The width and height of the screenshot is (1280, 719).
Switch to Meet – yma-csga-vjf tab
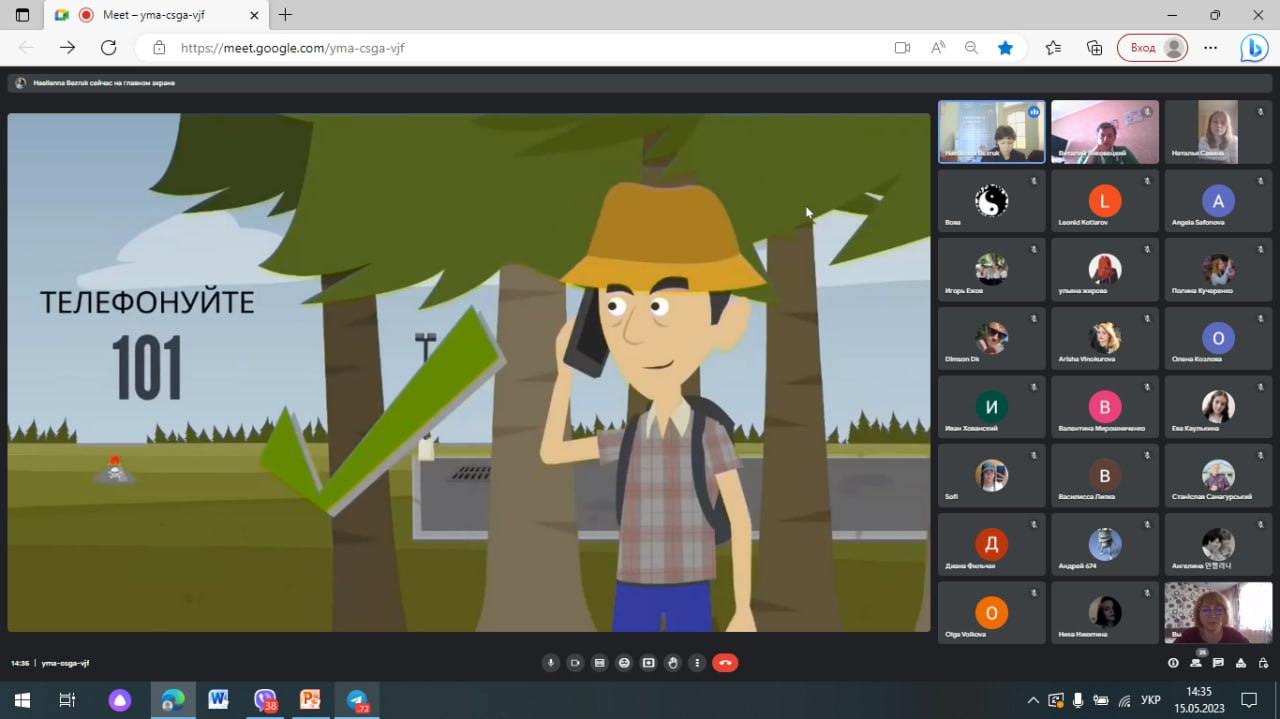(x=155, y=15)
